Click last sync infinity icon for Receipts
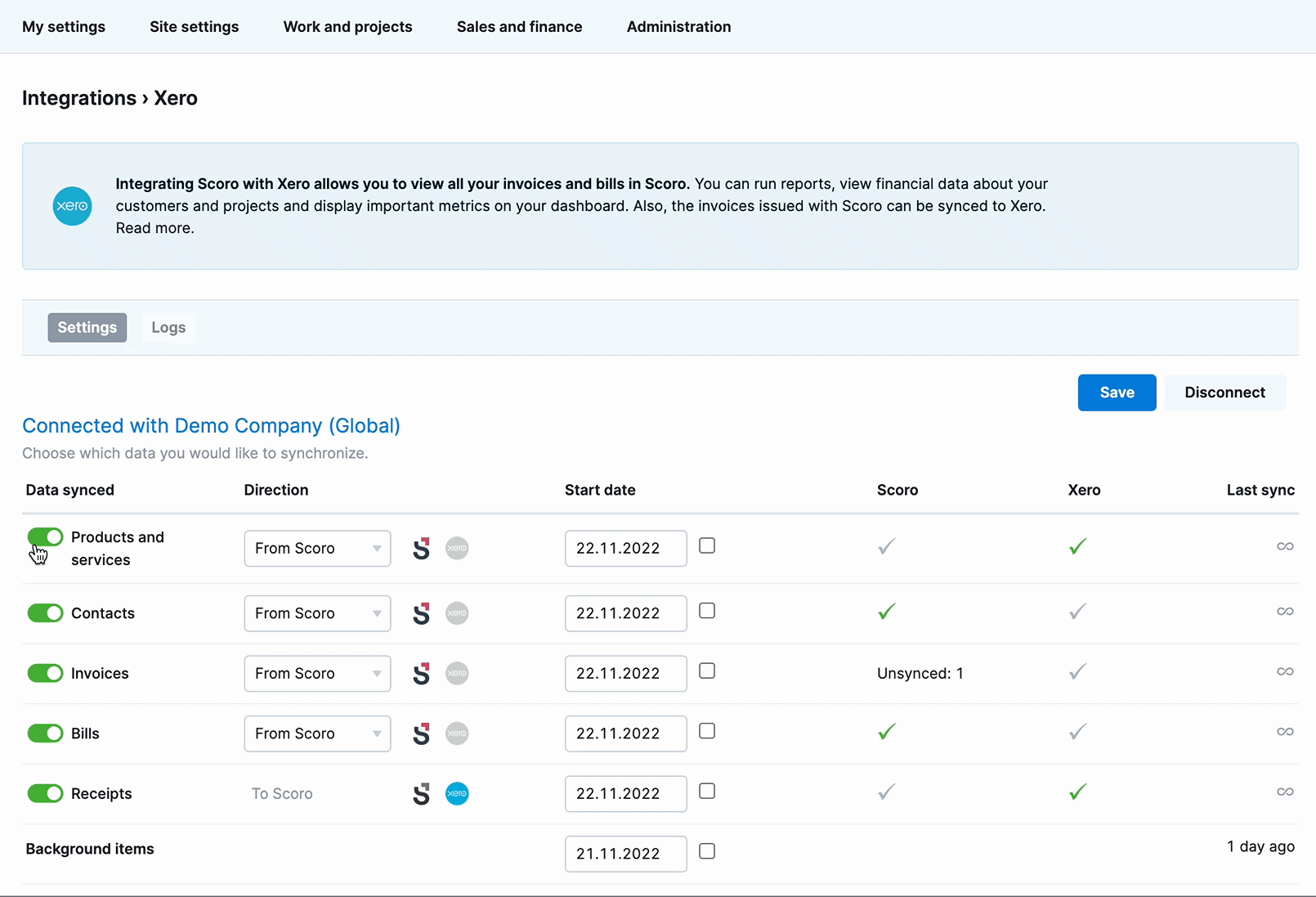The height and width of the screenshot is (897, 1316). point(1285,792)
